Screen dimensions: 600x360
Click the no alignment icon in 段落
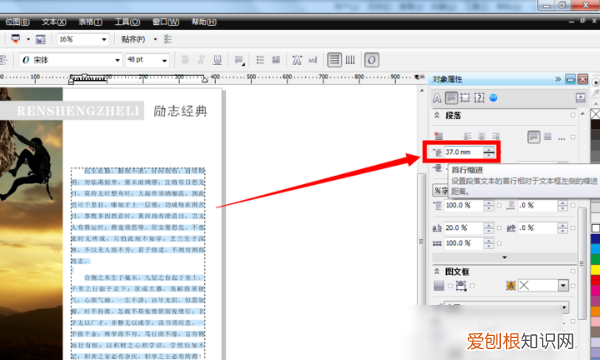point(439,136)
